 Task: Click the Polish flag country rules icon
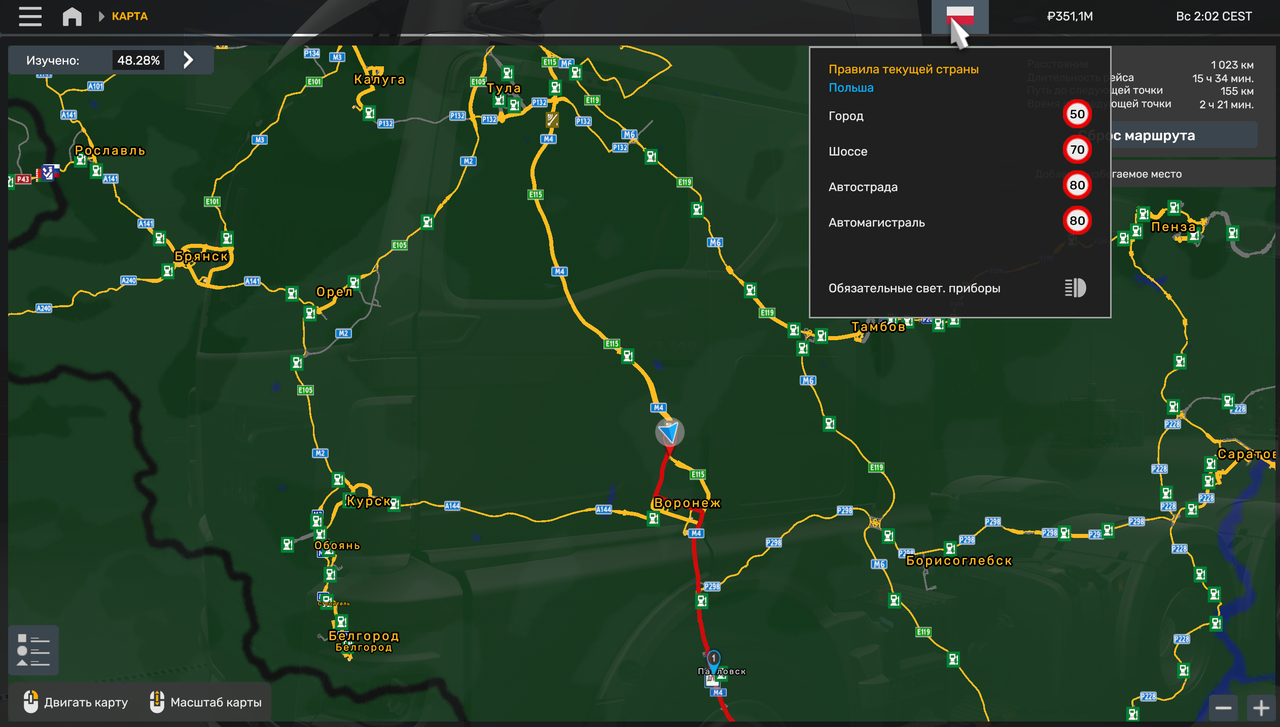[961, 16]
